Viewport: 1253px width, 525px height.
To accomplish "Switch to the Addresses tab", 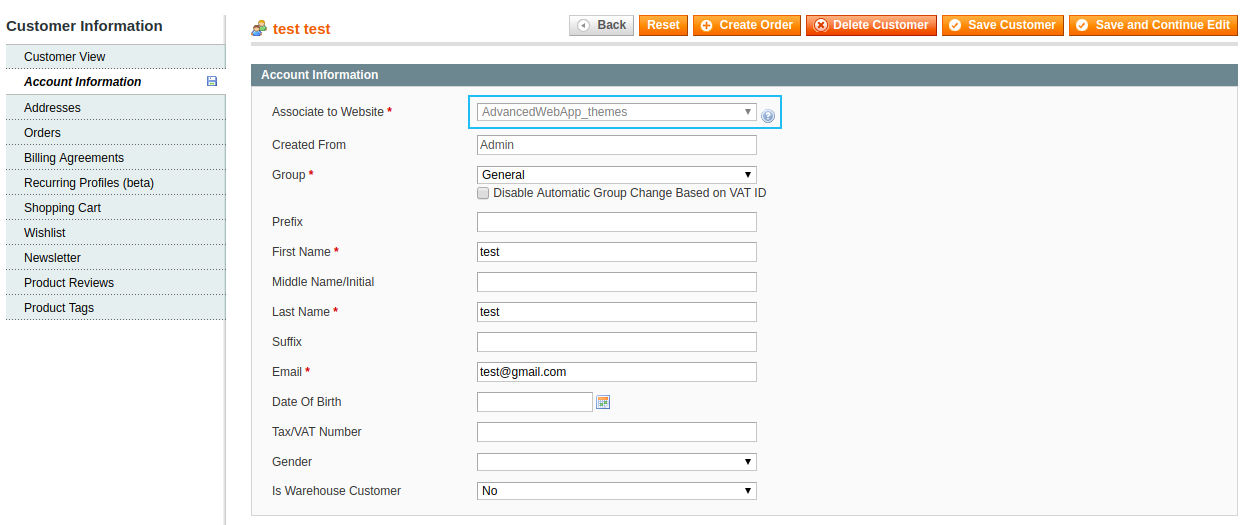I will [52, 108].
